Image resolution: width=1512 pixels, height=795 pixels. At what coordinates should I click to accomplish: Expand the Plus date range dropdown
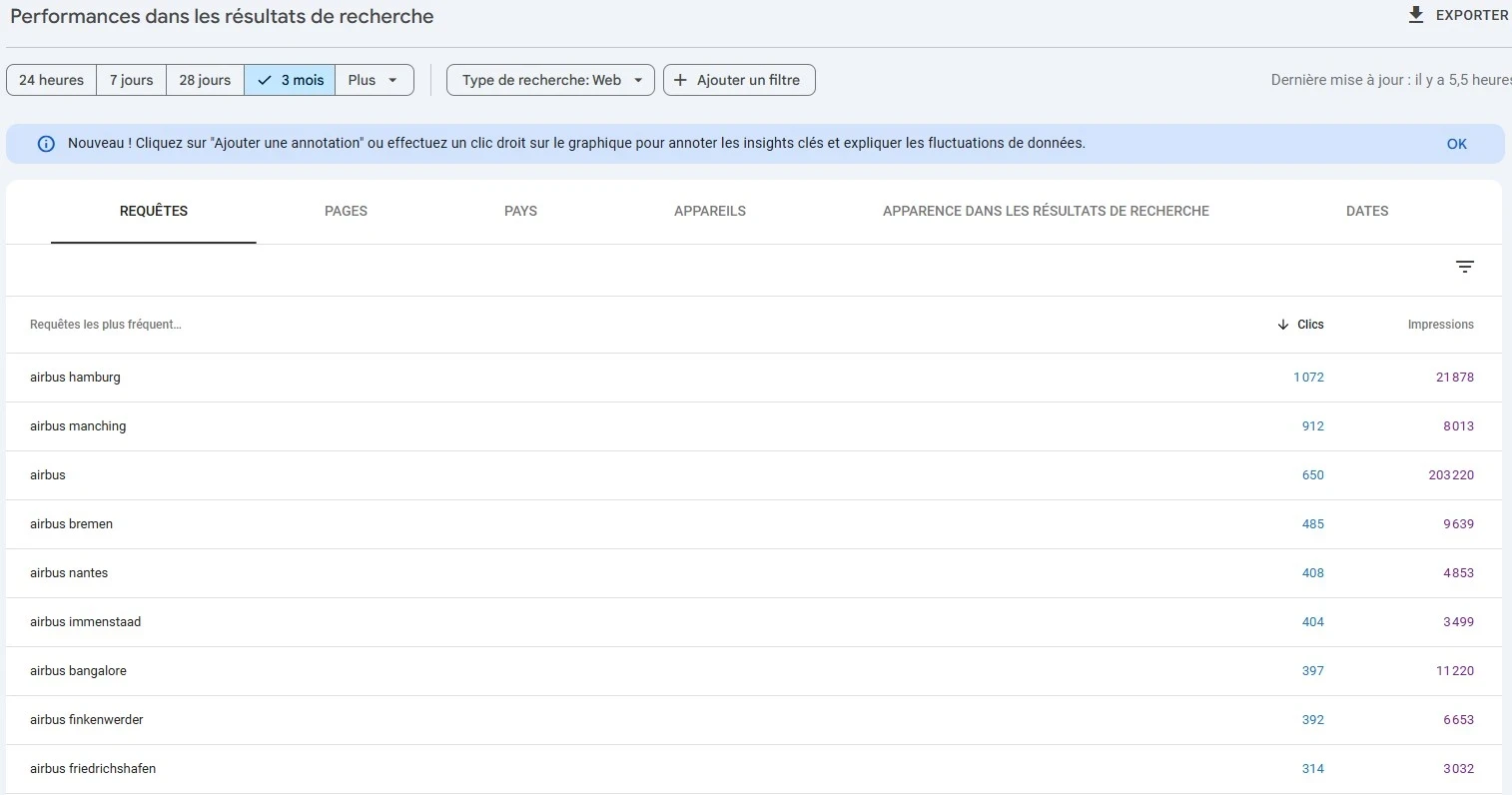point(374,79)
